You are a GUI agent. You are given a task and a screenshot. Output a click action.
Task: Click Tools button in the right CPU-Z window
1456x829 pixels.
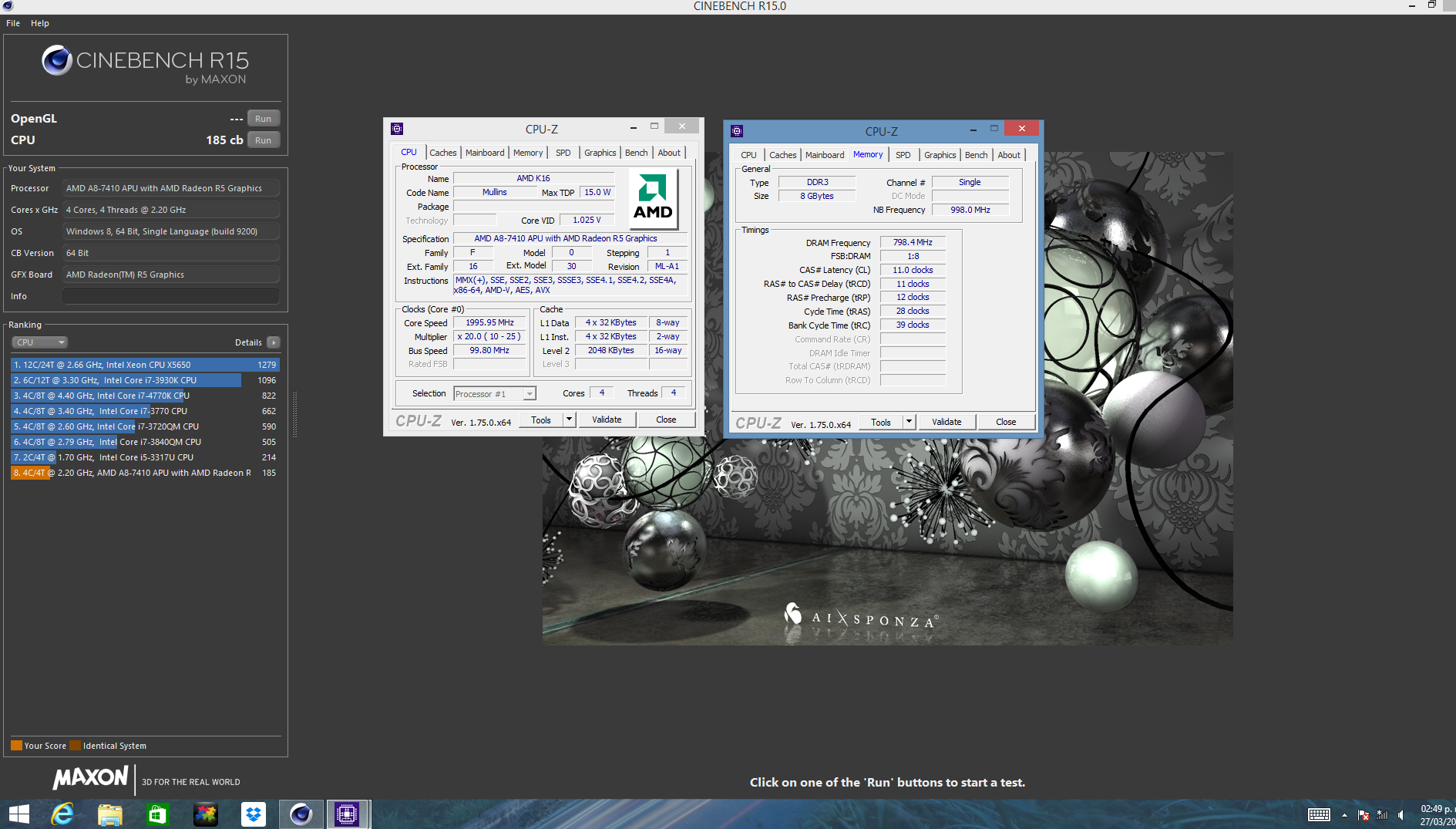tap(881, 423)
